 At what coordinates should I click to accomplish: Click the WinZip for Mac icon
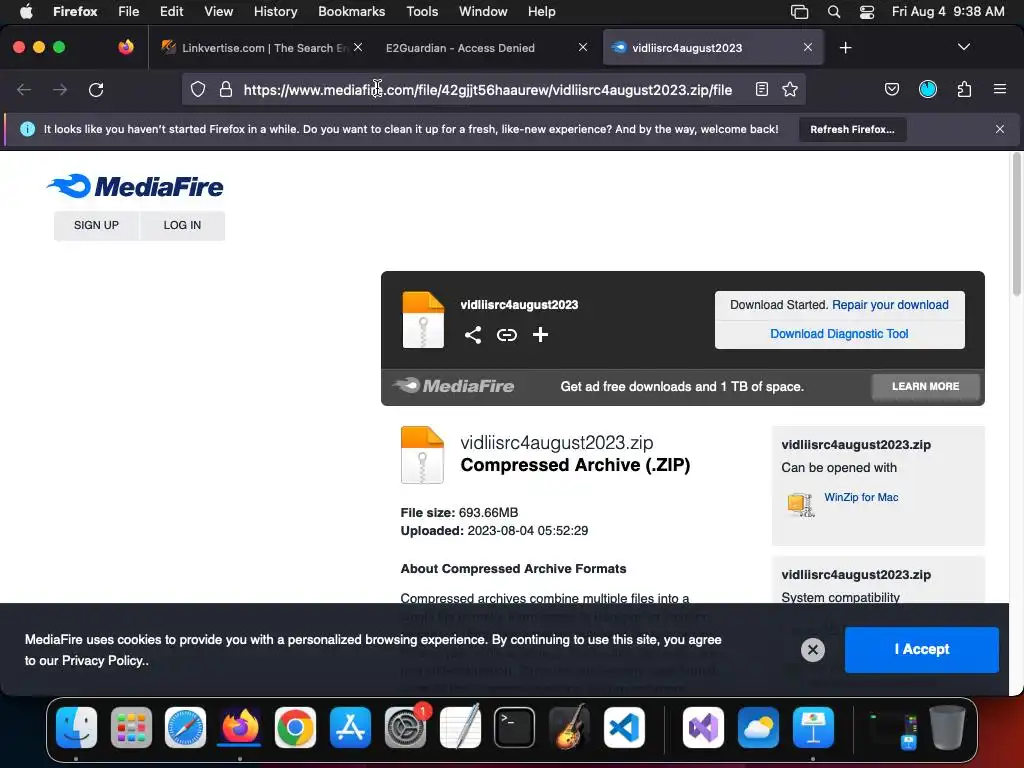[801, 504]
